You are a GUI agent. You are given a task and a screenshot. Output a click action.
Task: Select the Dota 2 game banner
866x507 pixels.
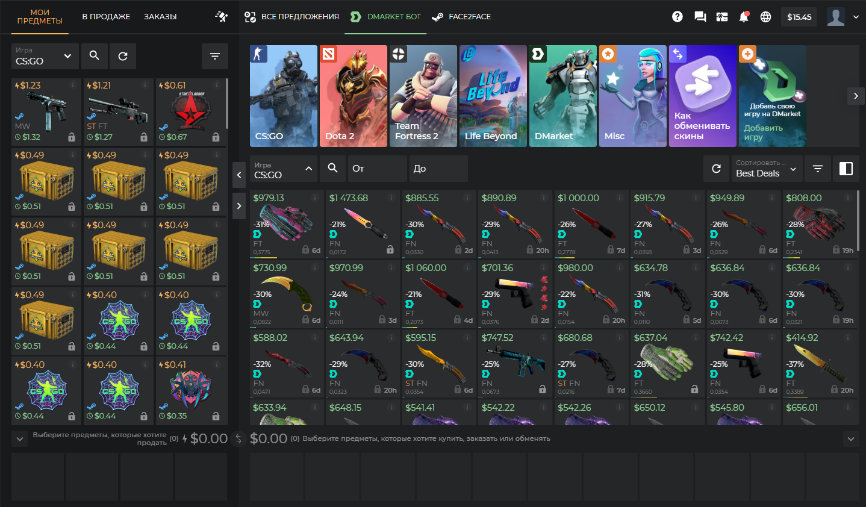(x=353, y=96)
